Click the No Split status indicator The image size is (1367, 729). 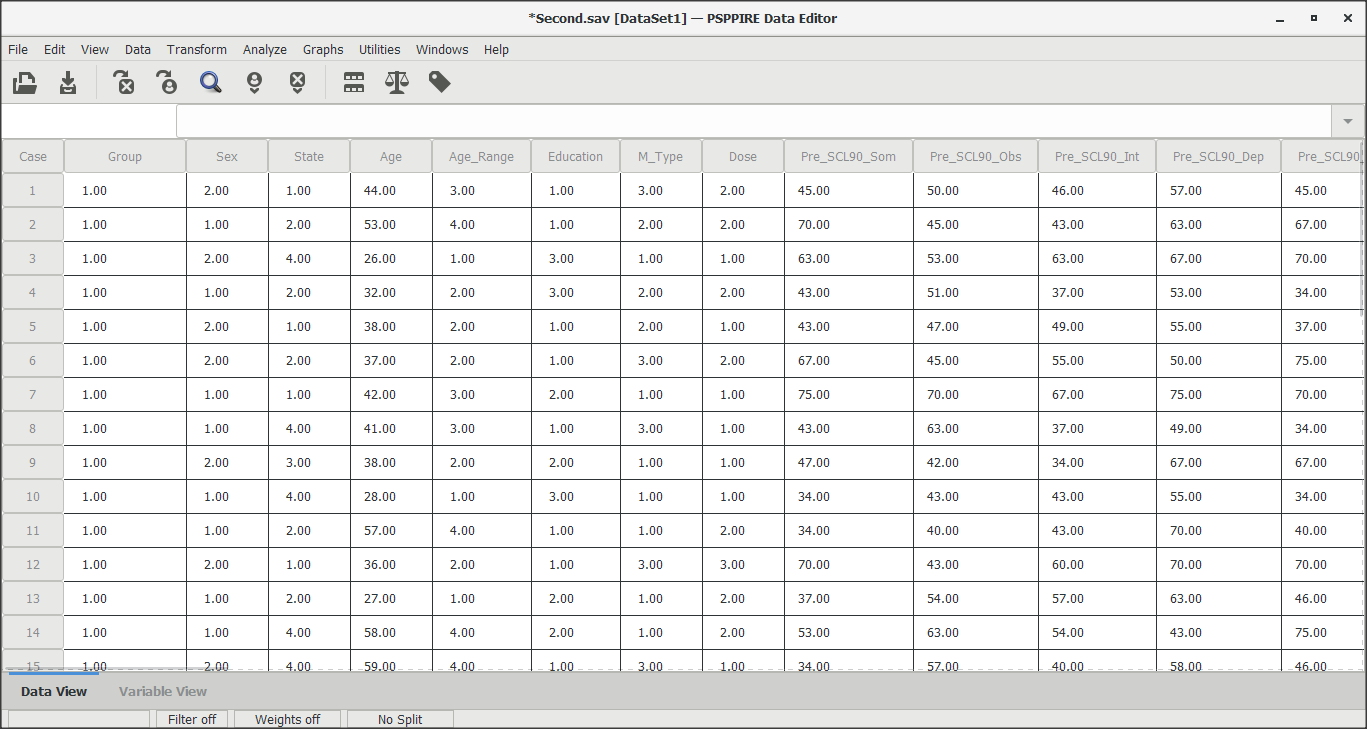pyautogui.click(x=400, y=719)
